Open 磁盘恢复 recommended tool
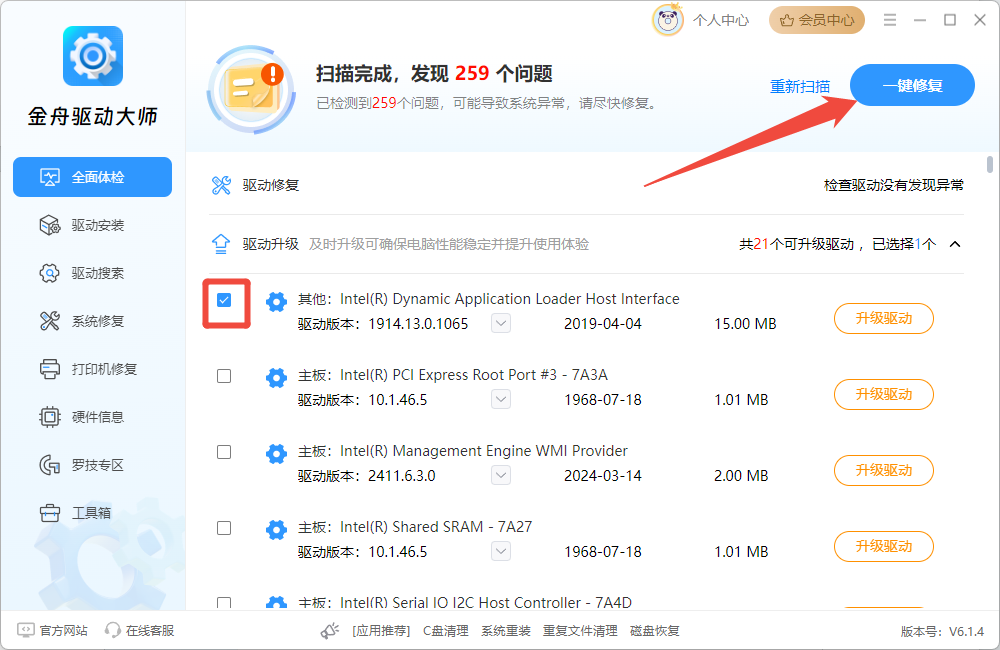 654,631
